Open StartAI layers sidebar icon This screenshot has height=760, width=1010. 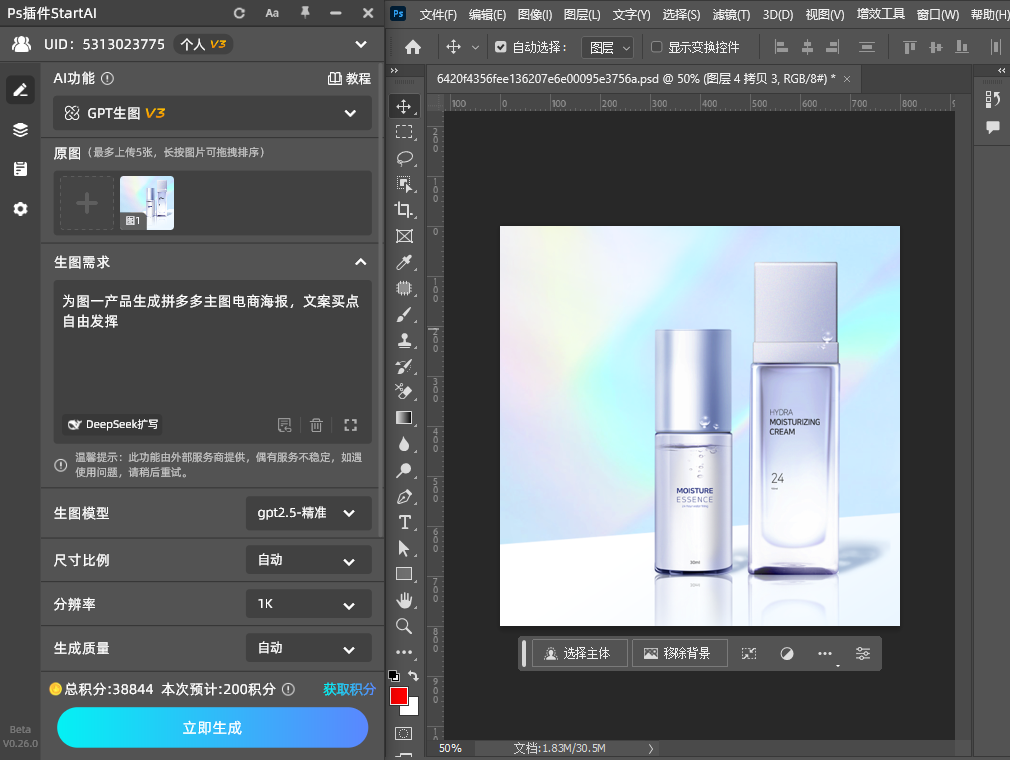21,129
